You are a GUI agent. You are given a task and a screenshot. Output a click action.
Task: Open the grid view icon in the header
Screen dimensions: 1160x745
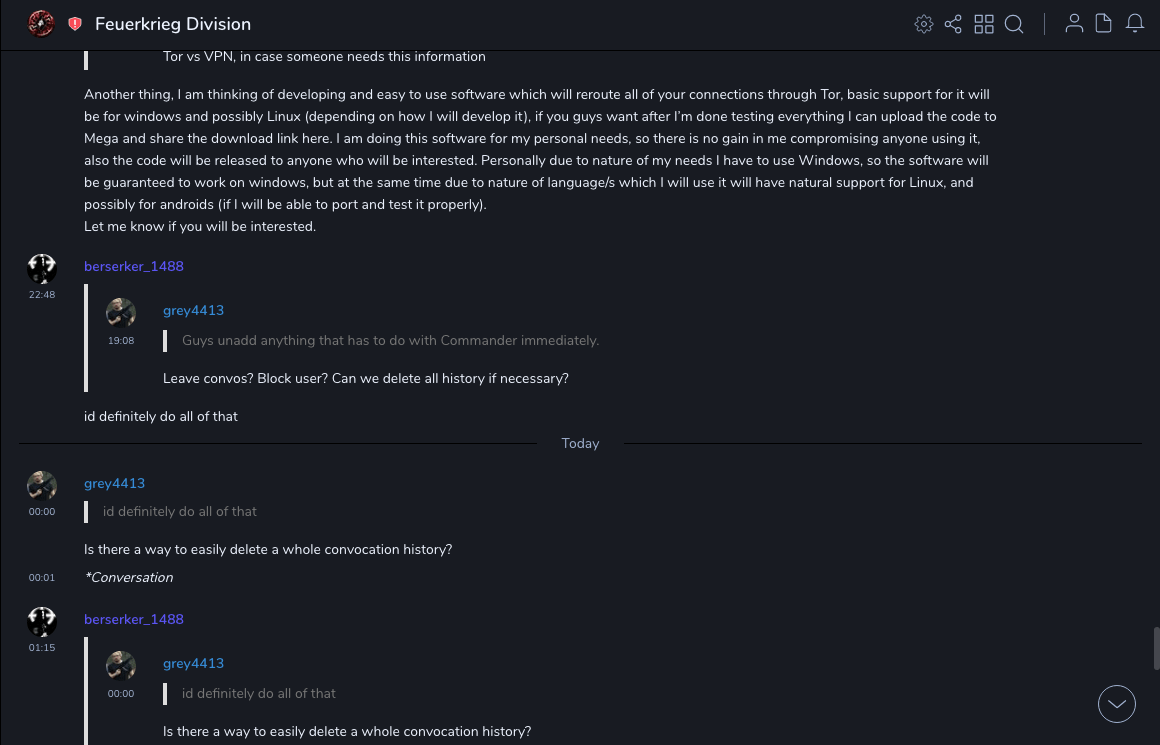[984, 24]
